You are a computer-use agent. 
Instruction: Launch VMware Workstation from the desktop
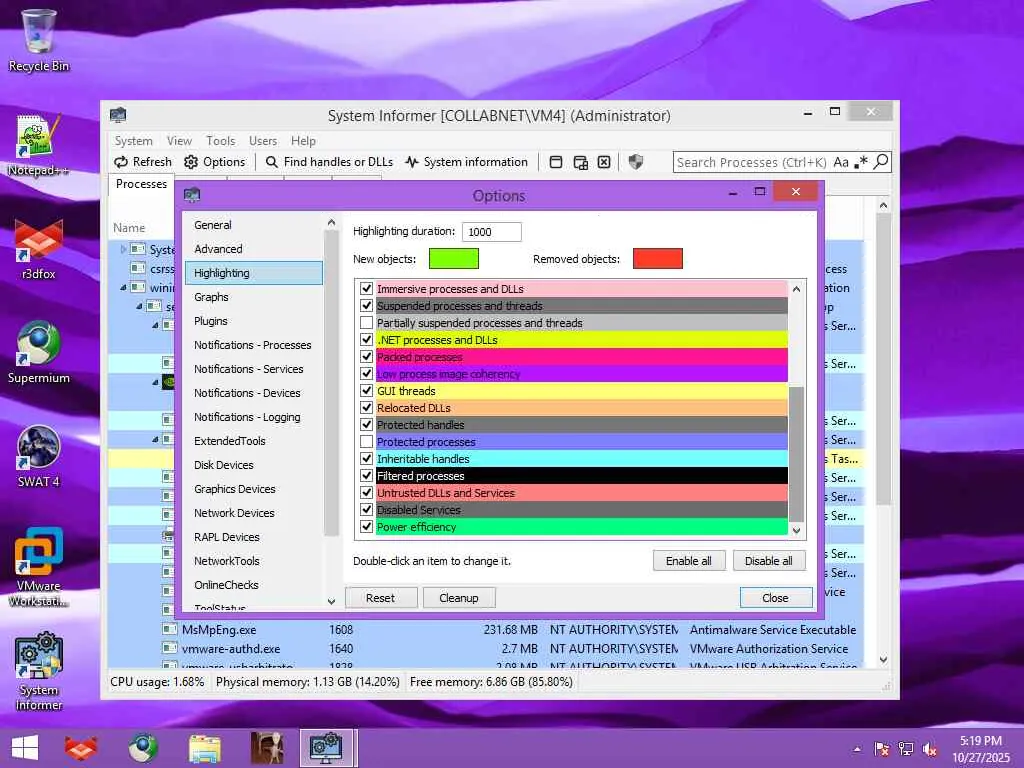coord(39,567)
